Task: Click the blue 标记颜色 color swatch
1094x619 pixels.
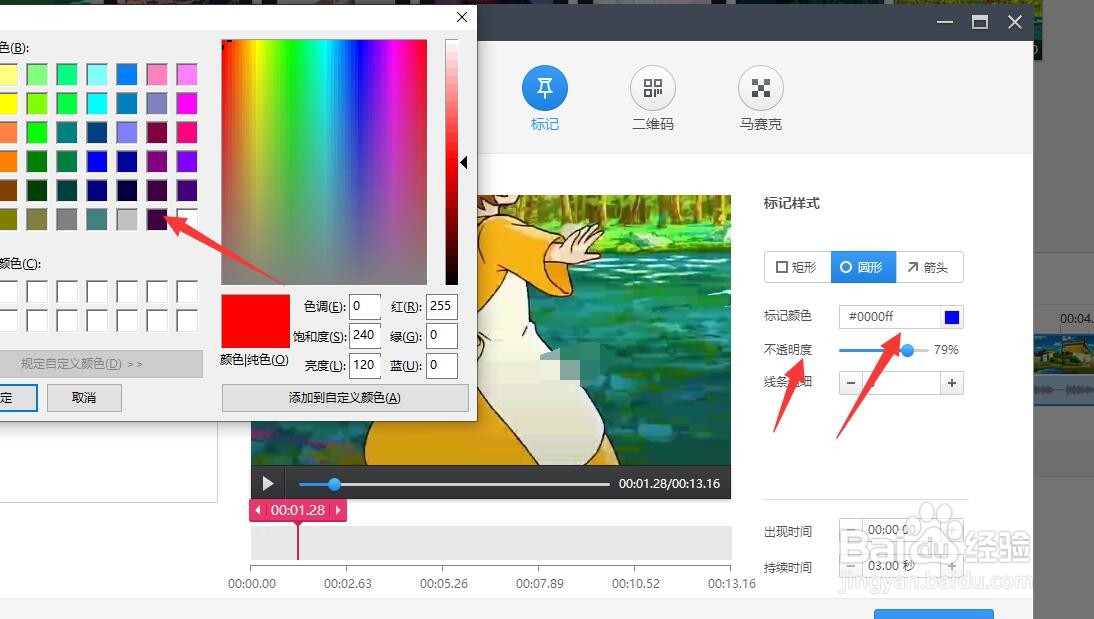Action: click(x=952, y=317)
